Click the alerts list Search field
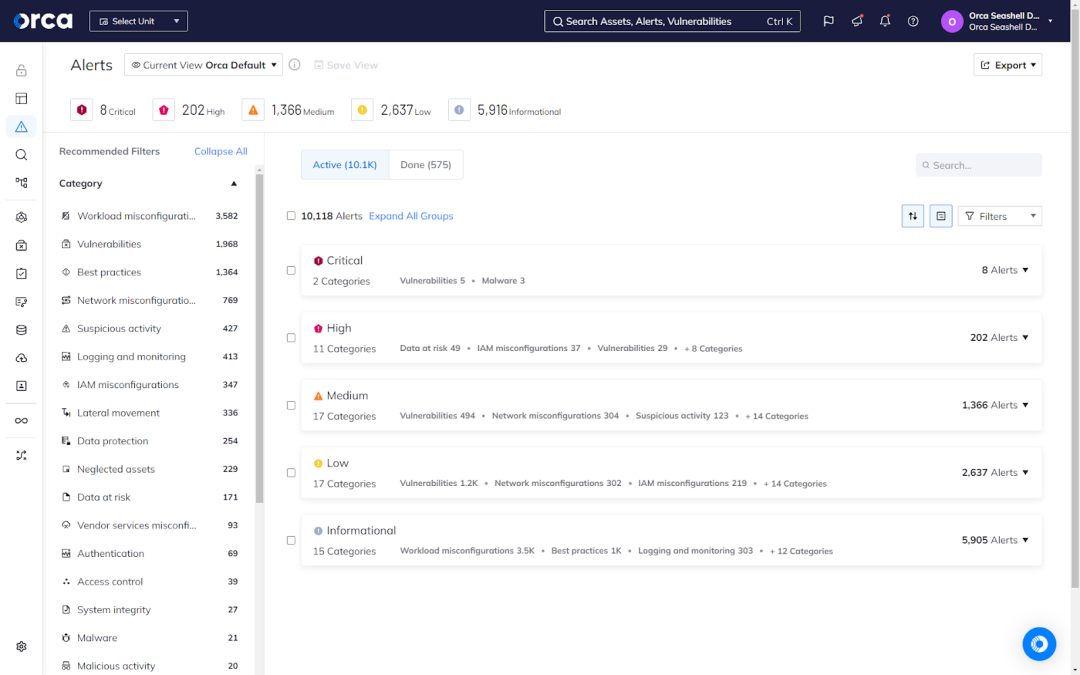Screen dimensions: 1080x675 [979, 165]
